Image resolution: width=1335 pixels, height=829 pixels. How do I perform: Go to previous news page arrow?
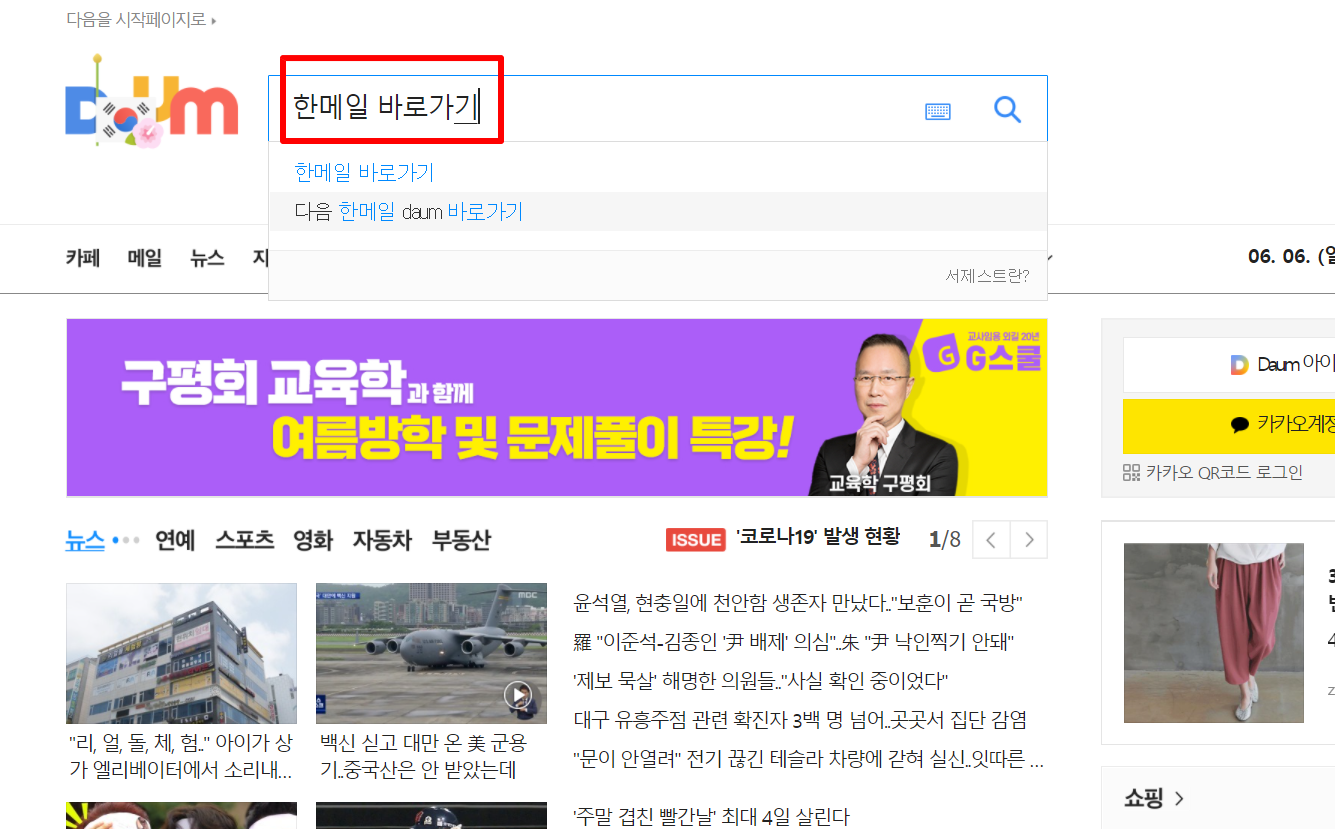(x=991, y=540)
